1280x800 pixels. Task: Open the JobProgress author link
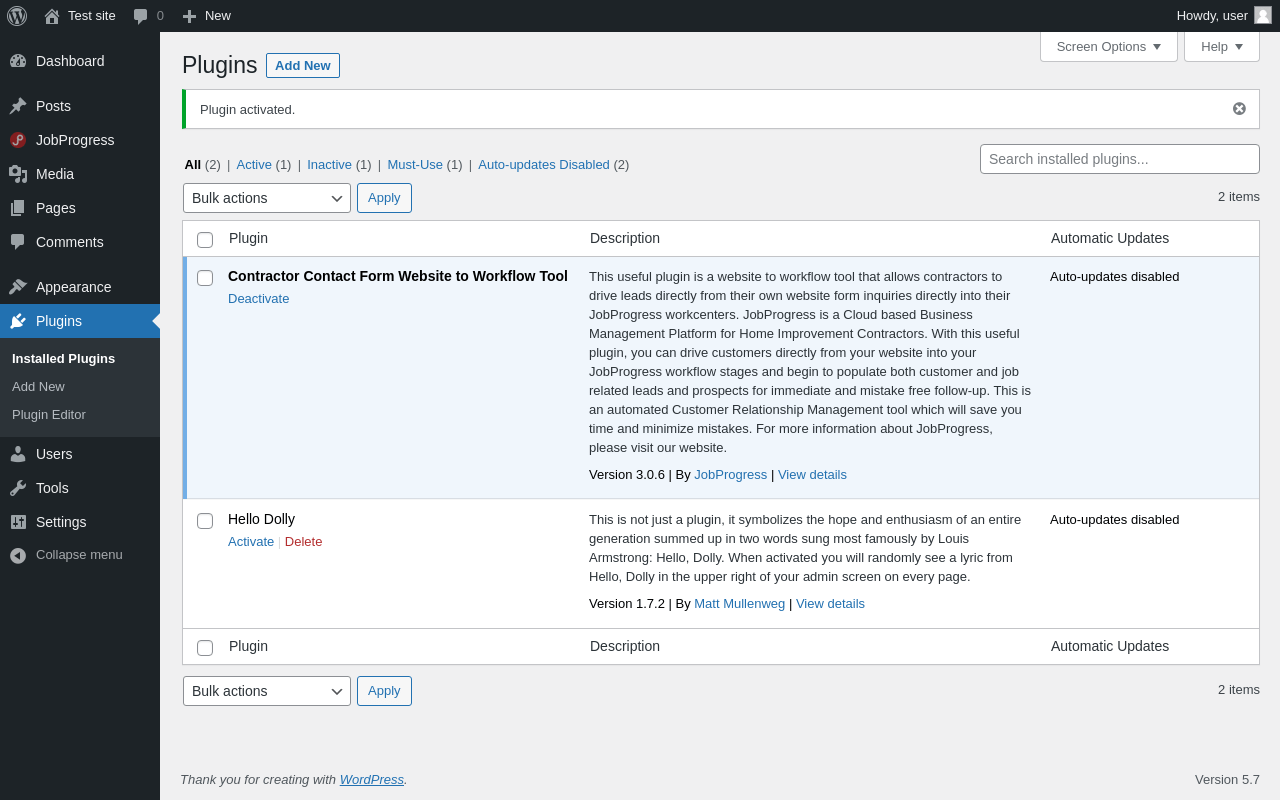pyautogui.click(x=731, y=475)
